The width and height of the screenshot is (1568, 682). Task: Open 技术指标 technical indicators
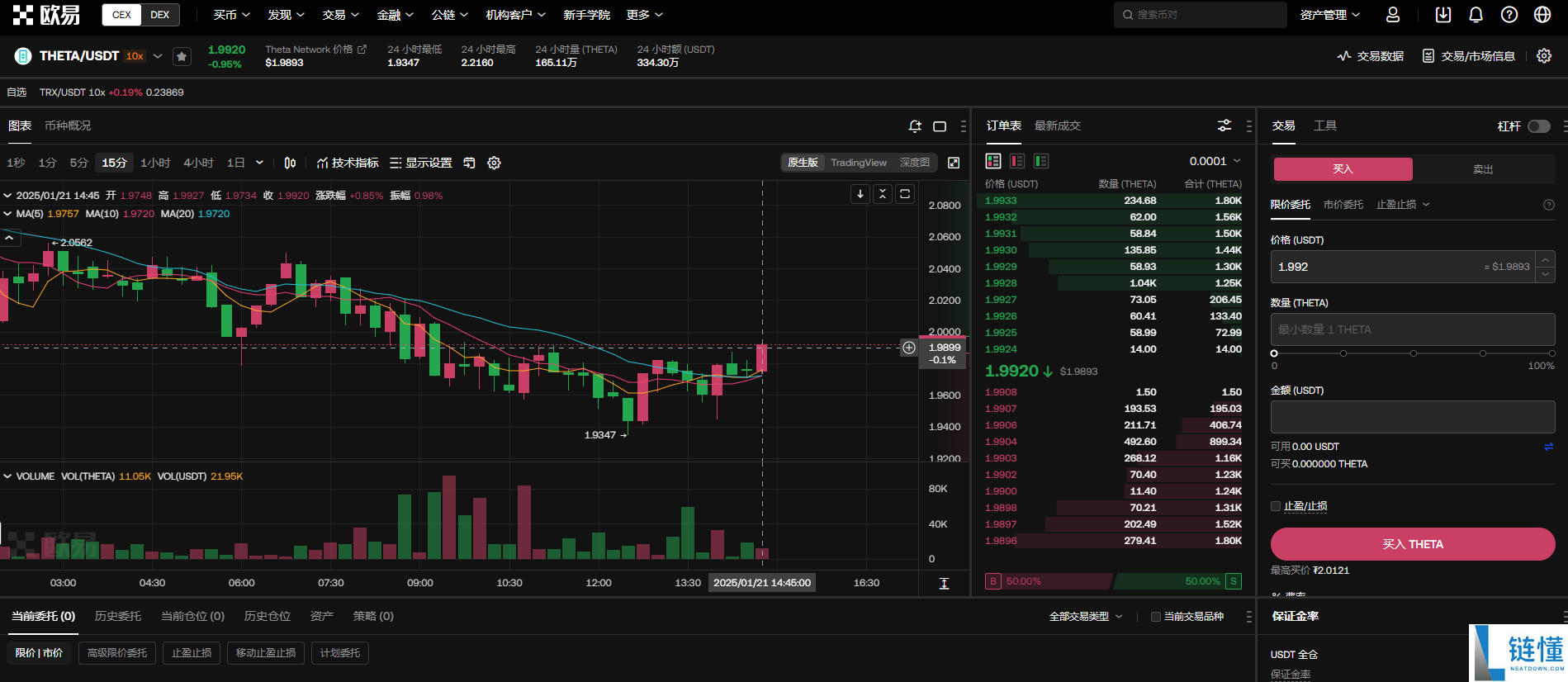tap(348, 163)
